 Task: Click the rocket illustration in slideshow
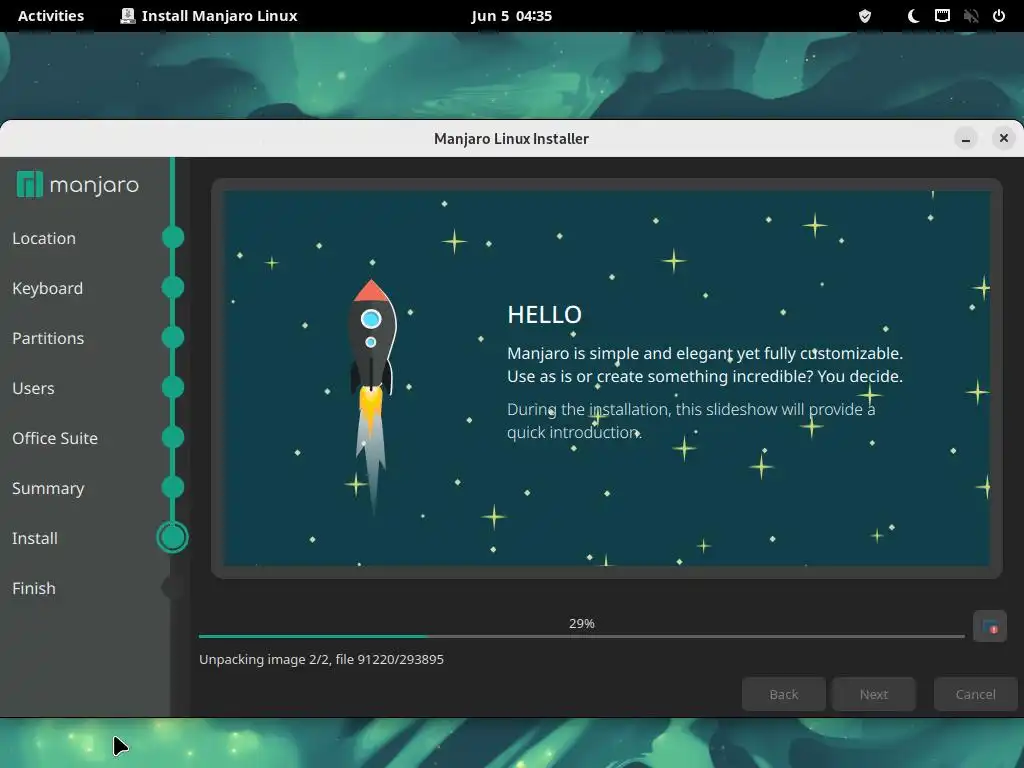[x=371, y=398]
